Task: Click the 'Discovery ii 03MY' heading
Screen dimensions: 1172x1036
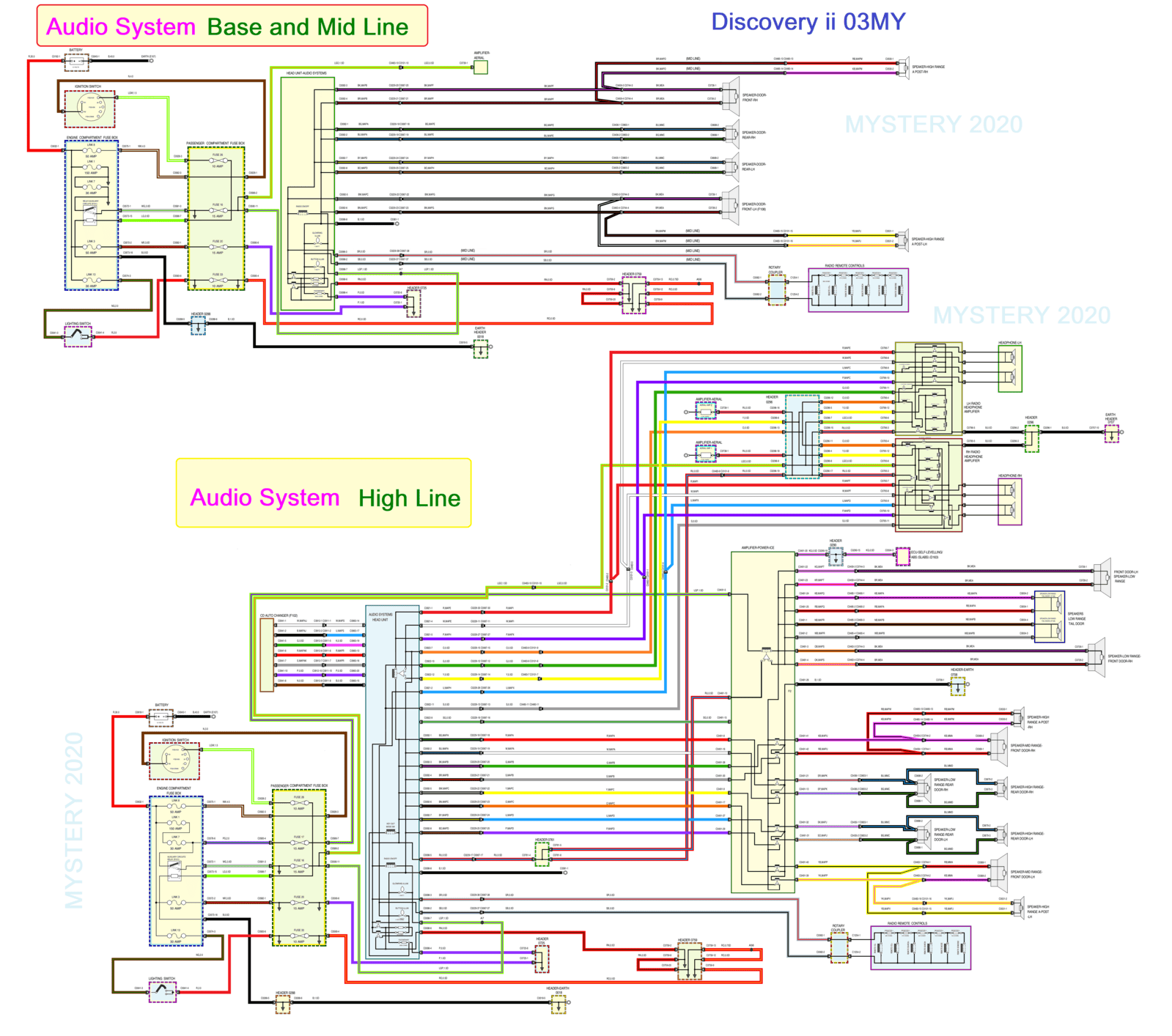Action: point(808,22)
